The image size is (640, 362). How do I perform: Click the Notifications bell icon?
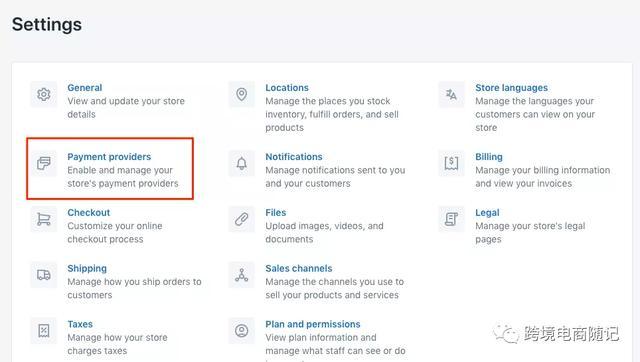click(x=242, y=163)
